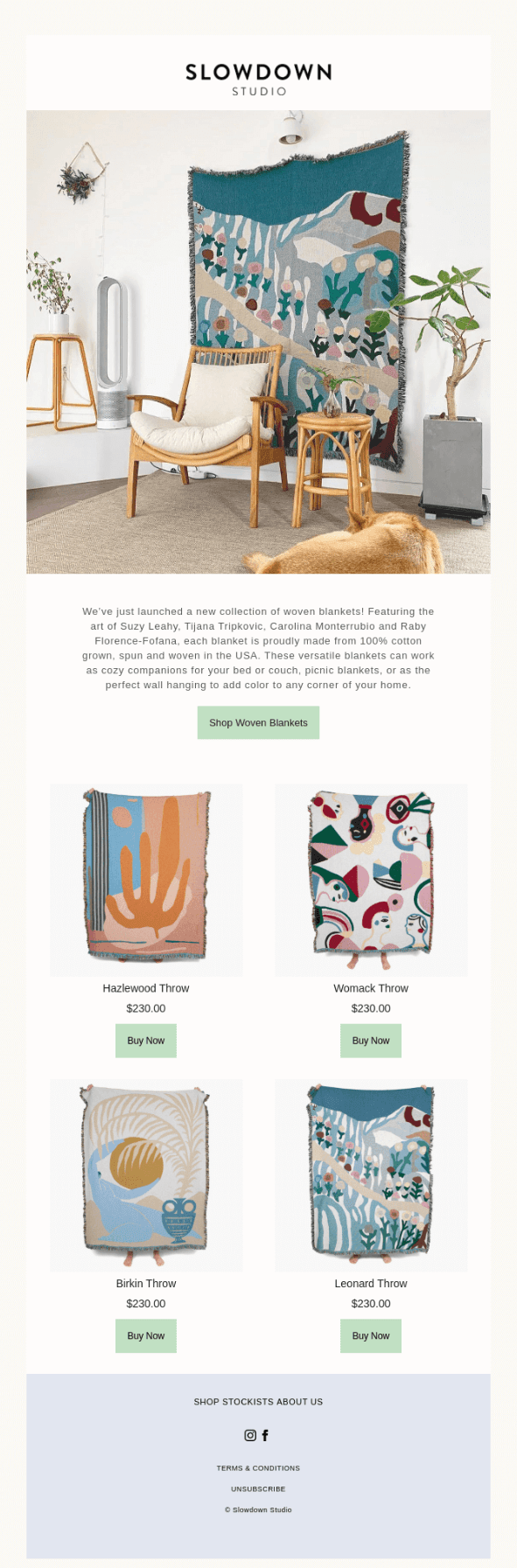The image size is (517, 1568).
Task: Buy the Hazlewood Throw now
Action: click(x=146, y=1041)
